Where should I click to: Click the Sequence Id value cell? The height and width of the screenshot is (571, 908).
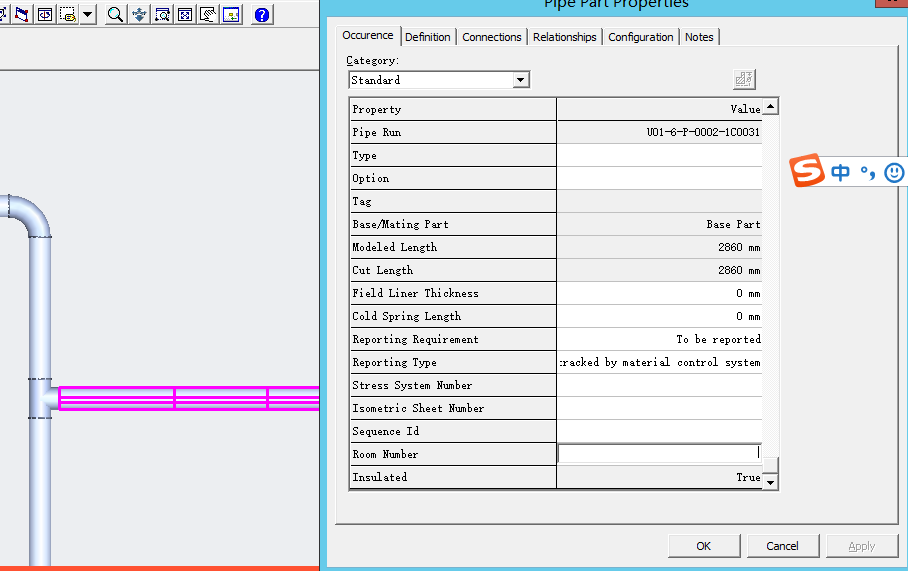[x=659, y=431]
